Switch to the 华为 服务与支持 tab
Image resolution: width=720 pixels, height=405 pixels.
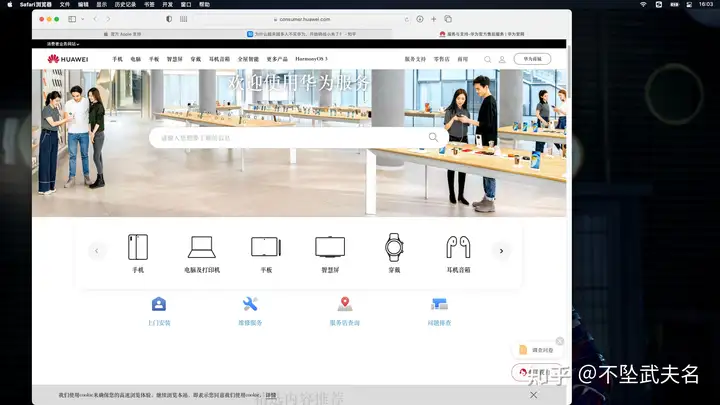tap(481, 34)
